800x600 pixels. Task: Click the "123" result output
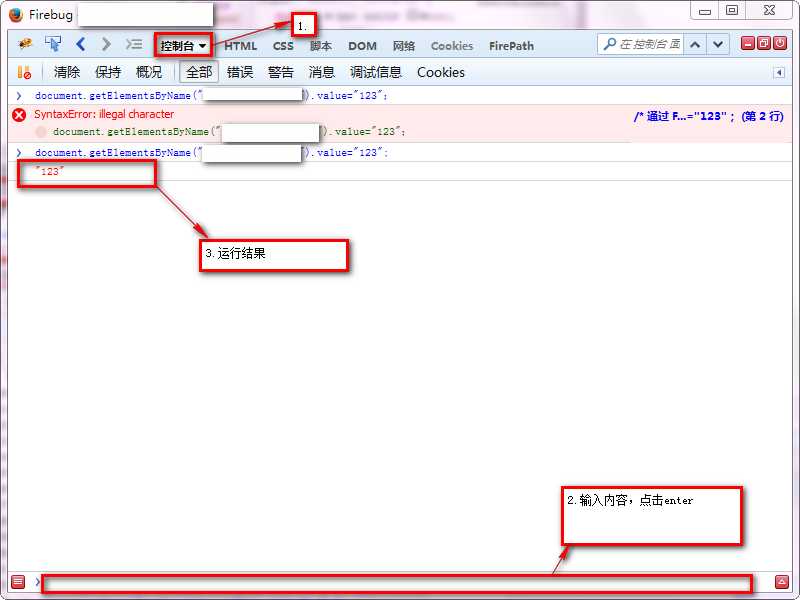point(49,172)
